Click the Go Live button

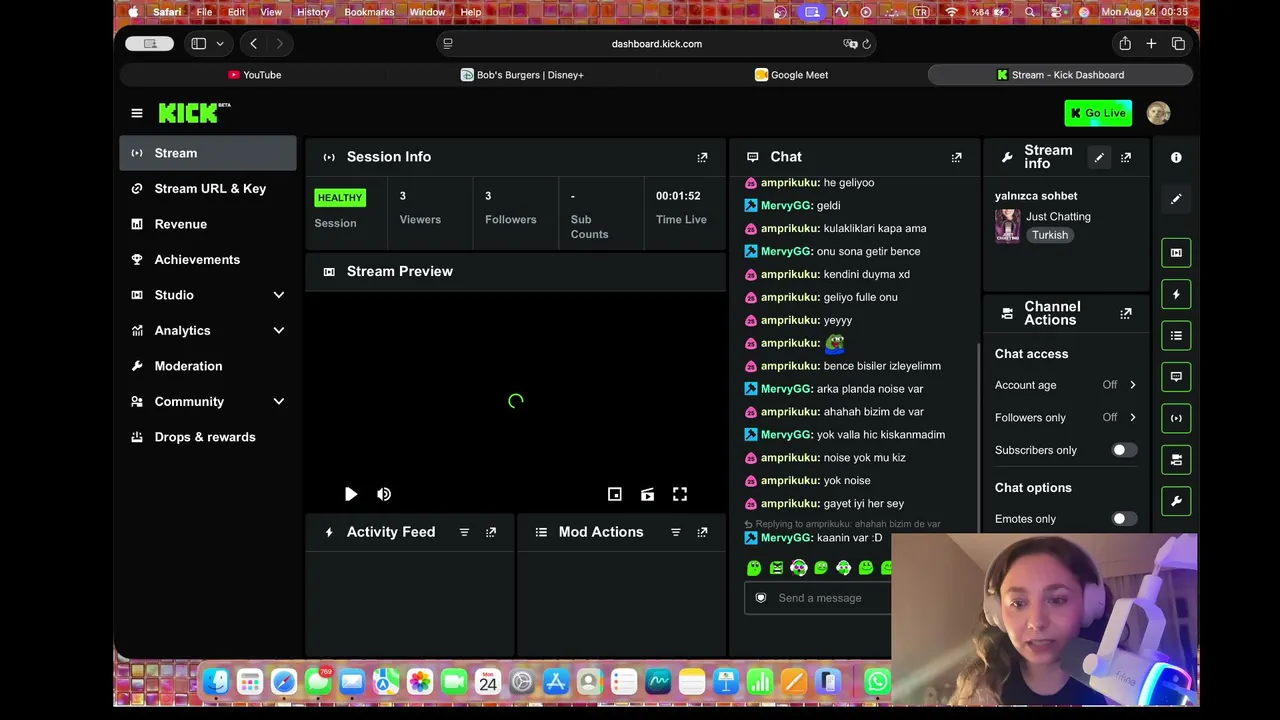1098,113
